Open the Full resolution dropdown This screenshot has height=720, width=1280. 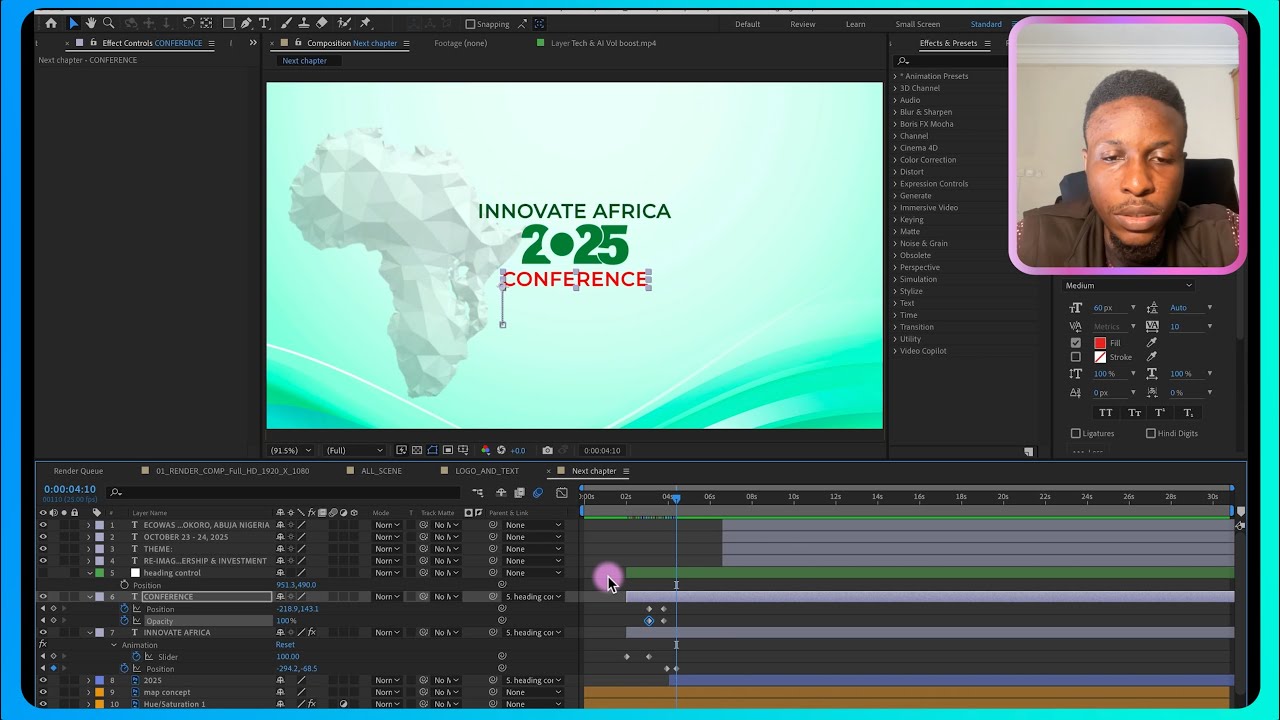(354, 450)
